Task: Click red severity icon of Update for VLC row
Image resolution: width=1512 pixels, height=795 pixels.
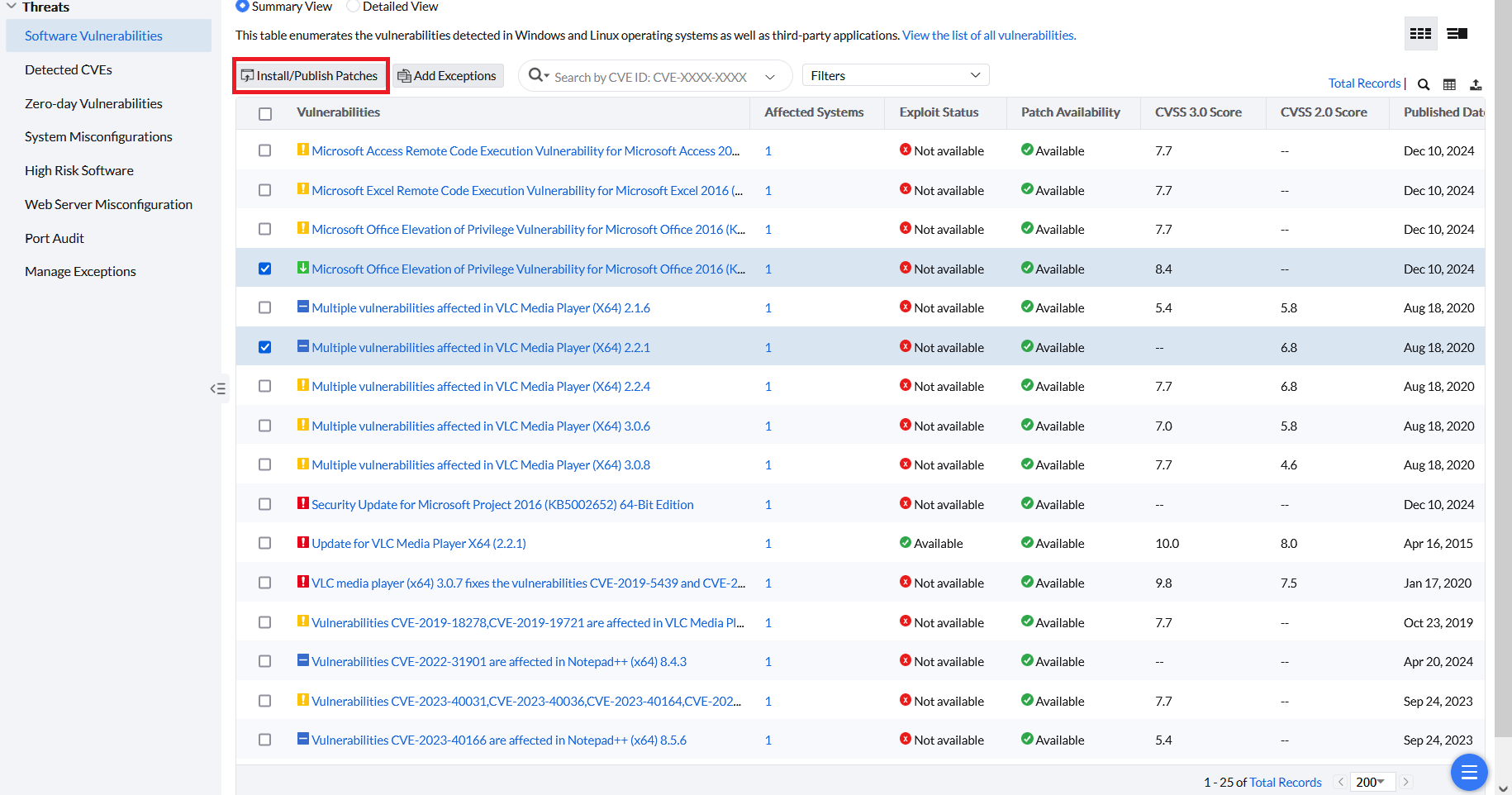Action: [303, 542]
